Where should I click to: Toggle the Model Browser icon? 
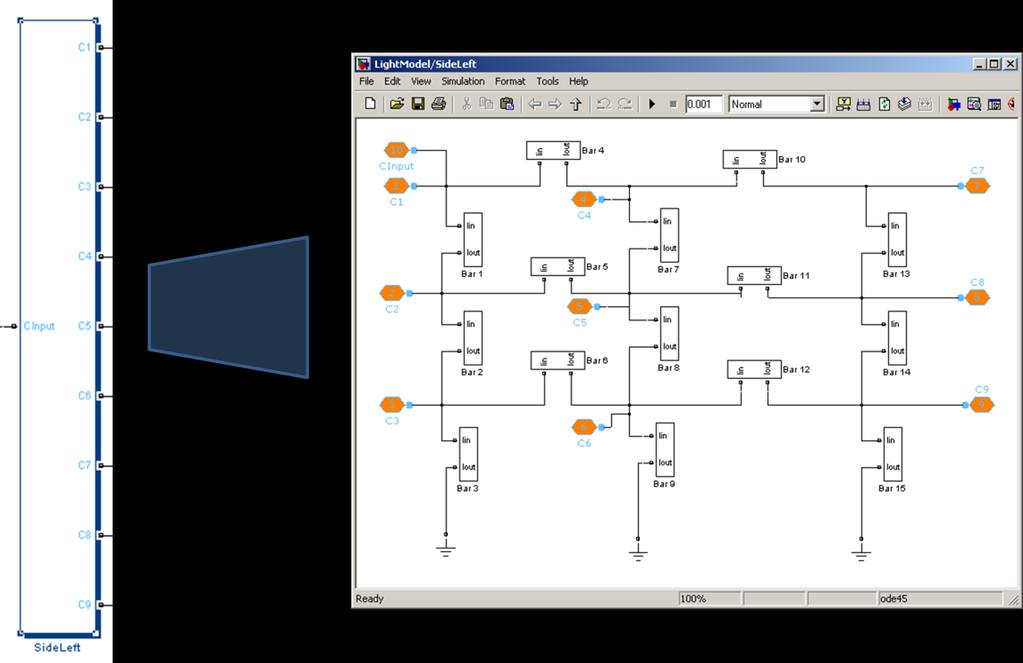coord(994,104)
